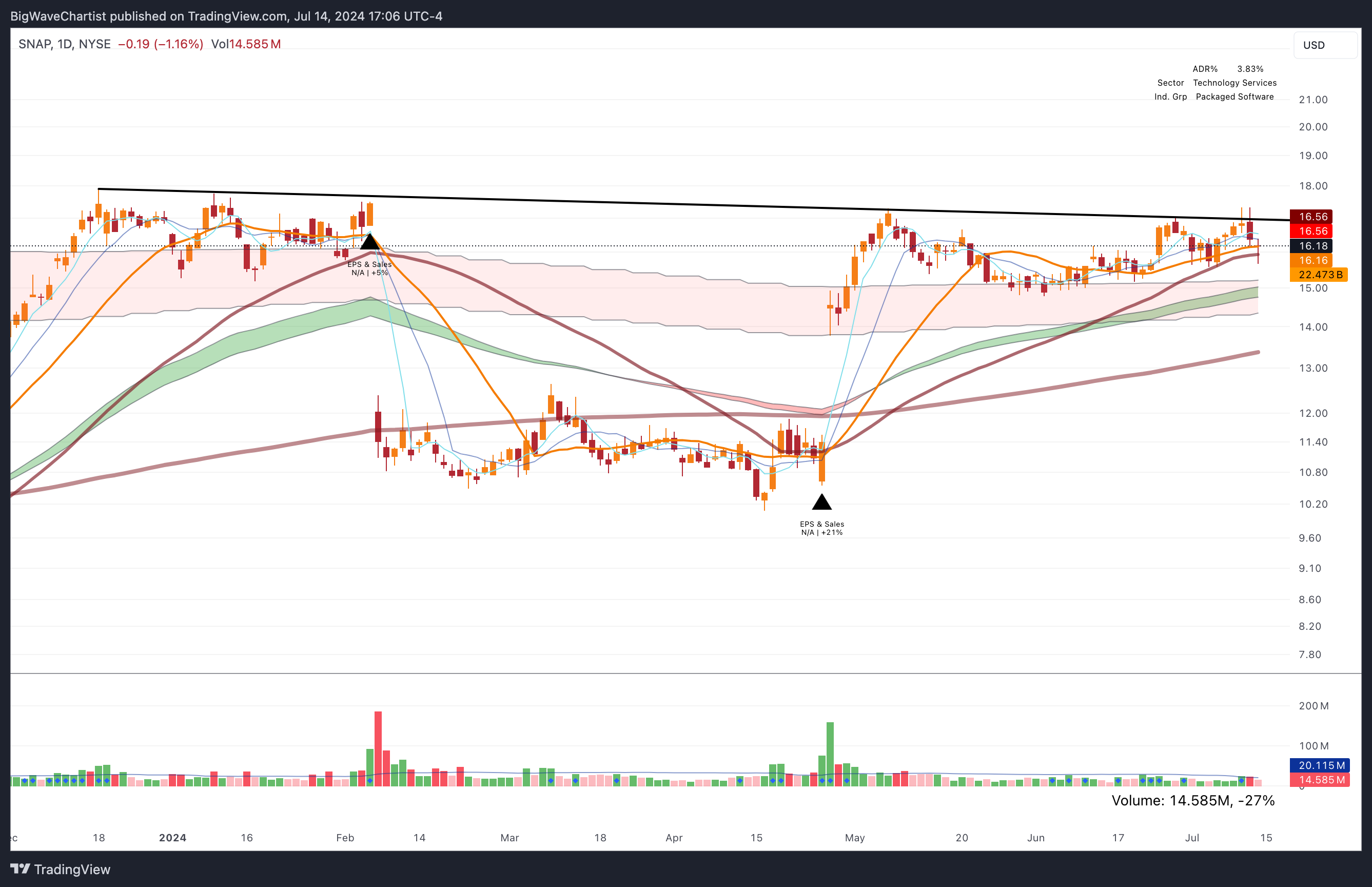Viewport: 1372px width, 887px height.
Task: Click the blue 20.115 M volume tag
Action: [1321, 765]
